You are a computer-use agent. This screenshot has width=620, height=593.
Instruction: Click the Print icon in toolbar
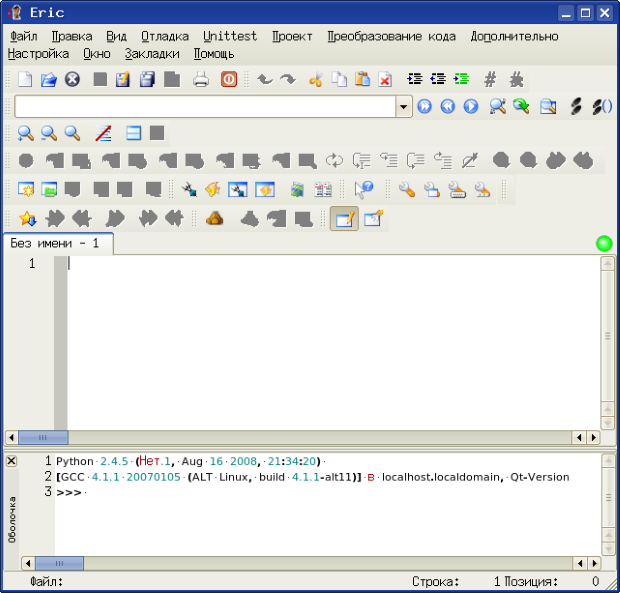point(201,80)
